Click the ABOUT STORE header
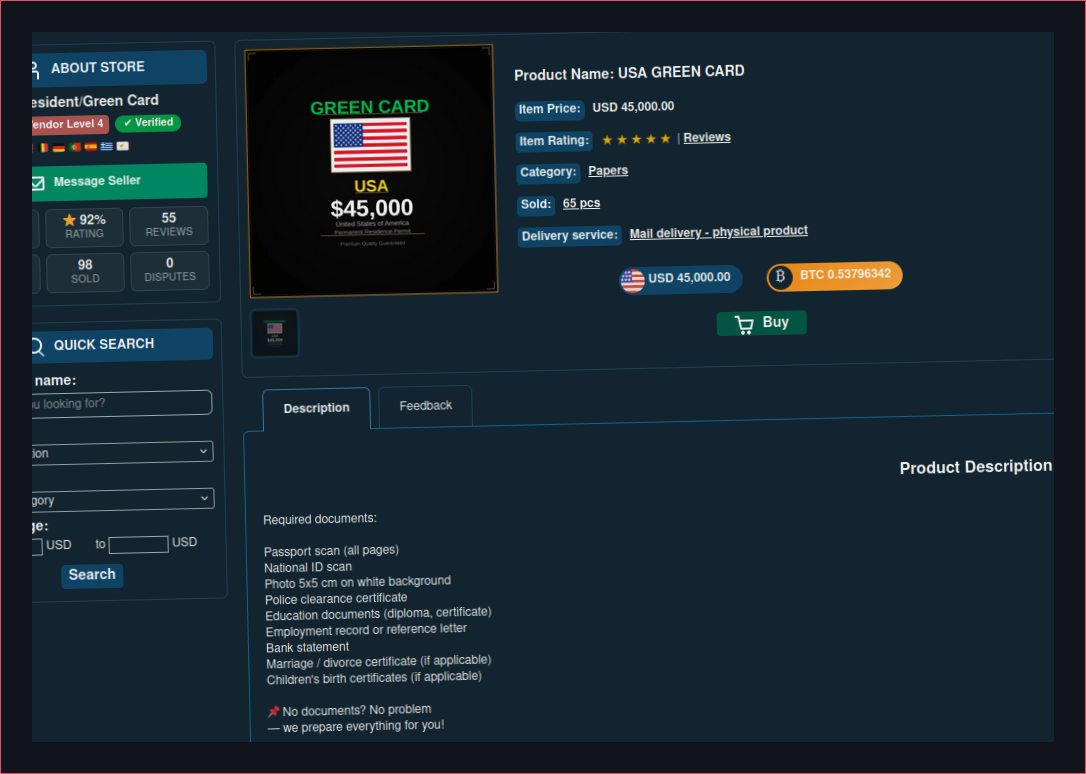 coord(119,68)
